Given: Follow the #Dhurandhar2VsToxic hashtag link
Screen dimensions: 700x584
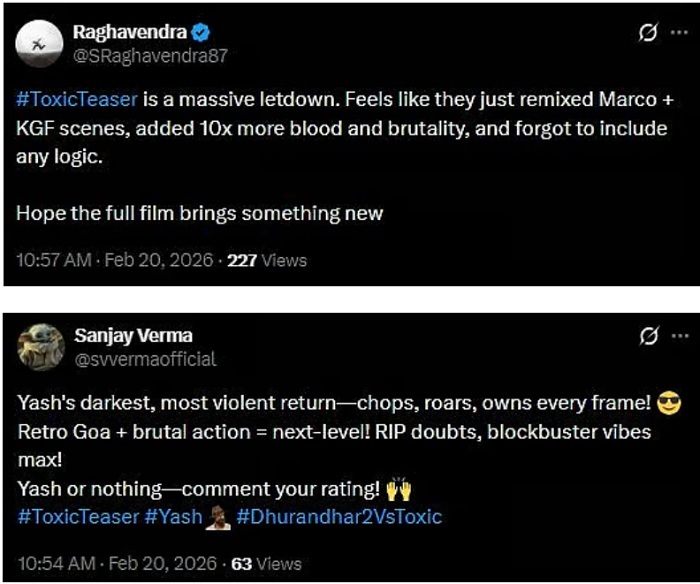Looking at the screenshot, I should (339, 517).
